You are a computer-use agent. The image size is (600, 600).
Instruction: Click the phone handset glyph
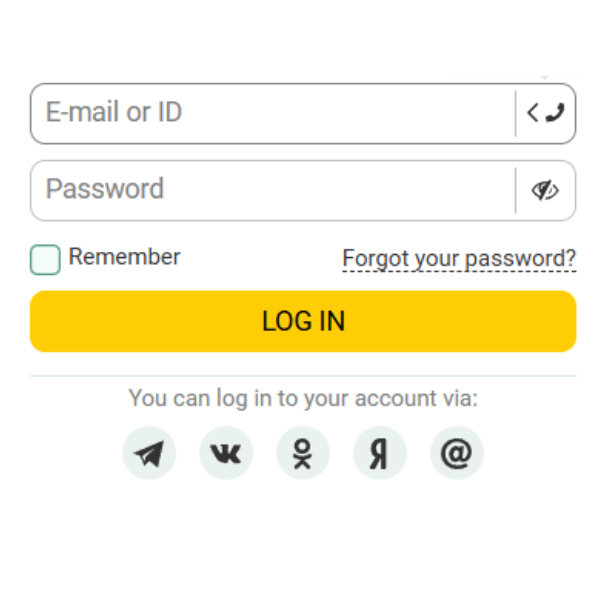point(555,113)
